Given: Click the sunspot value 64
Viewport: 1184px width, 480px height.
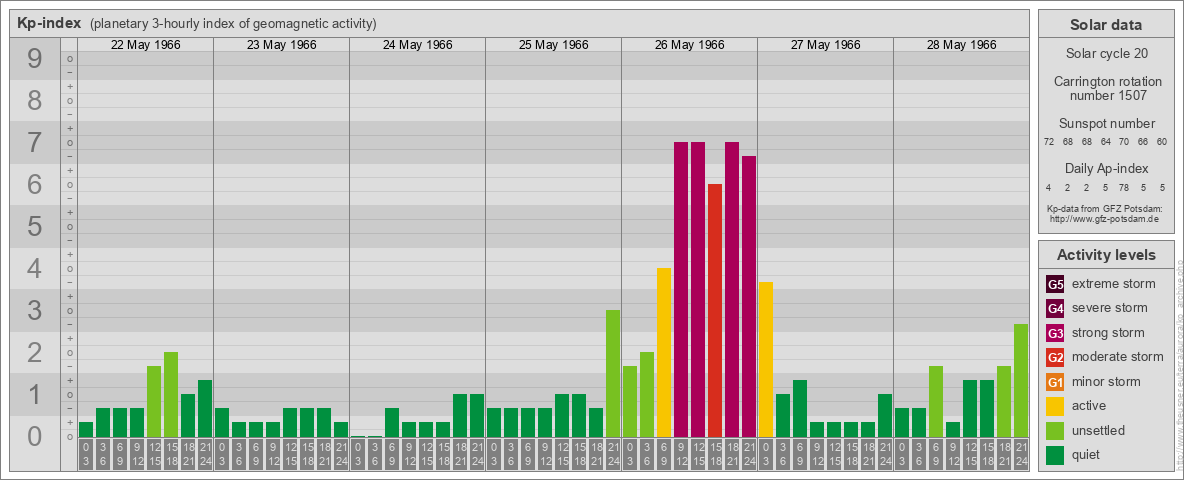Looking at the screenshot, I should point(1105,142).
